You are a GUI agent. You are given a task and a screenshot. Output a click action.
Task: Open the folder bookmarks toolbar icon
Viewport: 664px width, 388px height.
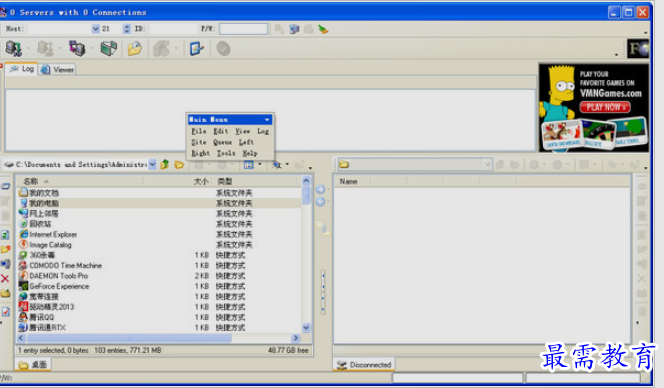point(135,49)
